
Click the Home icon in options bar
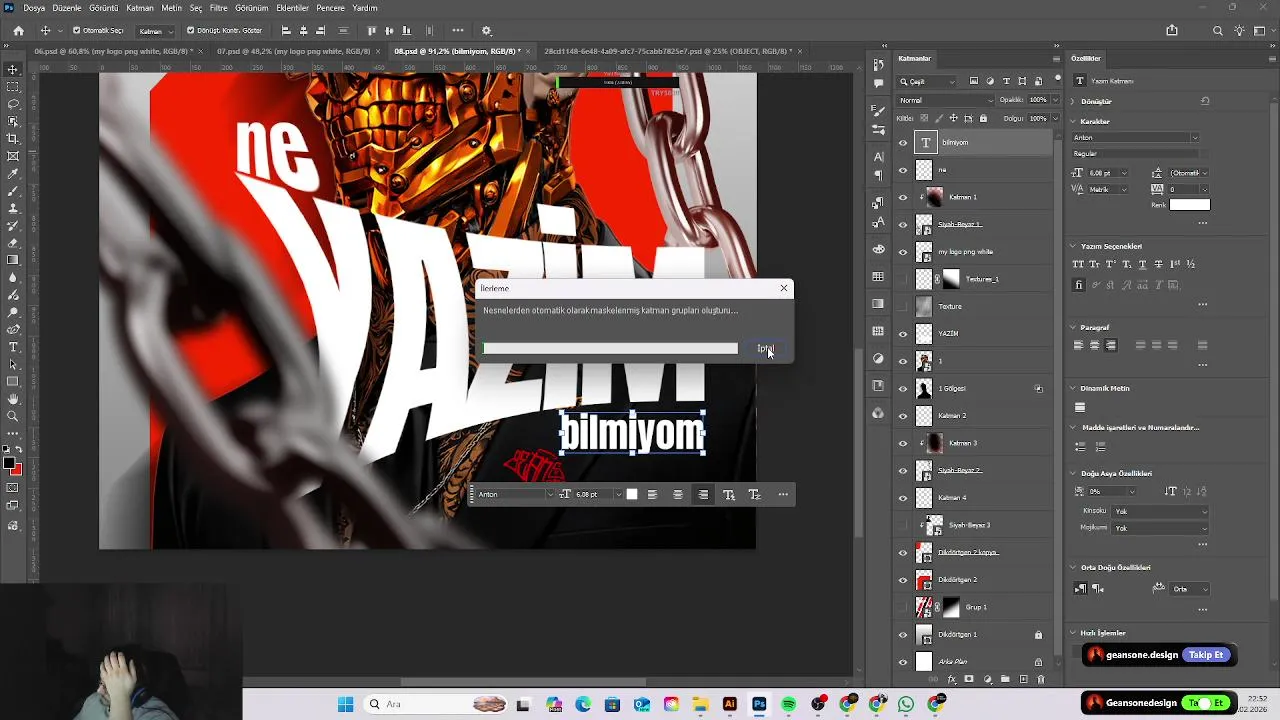18,31
